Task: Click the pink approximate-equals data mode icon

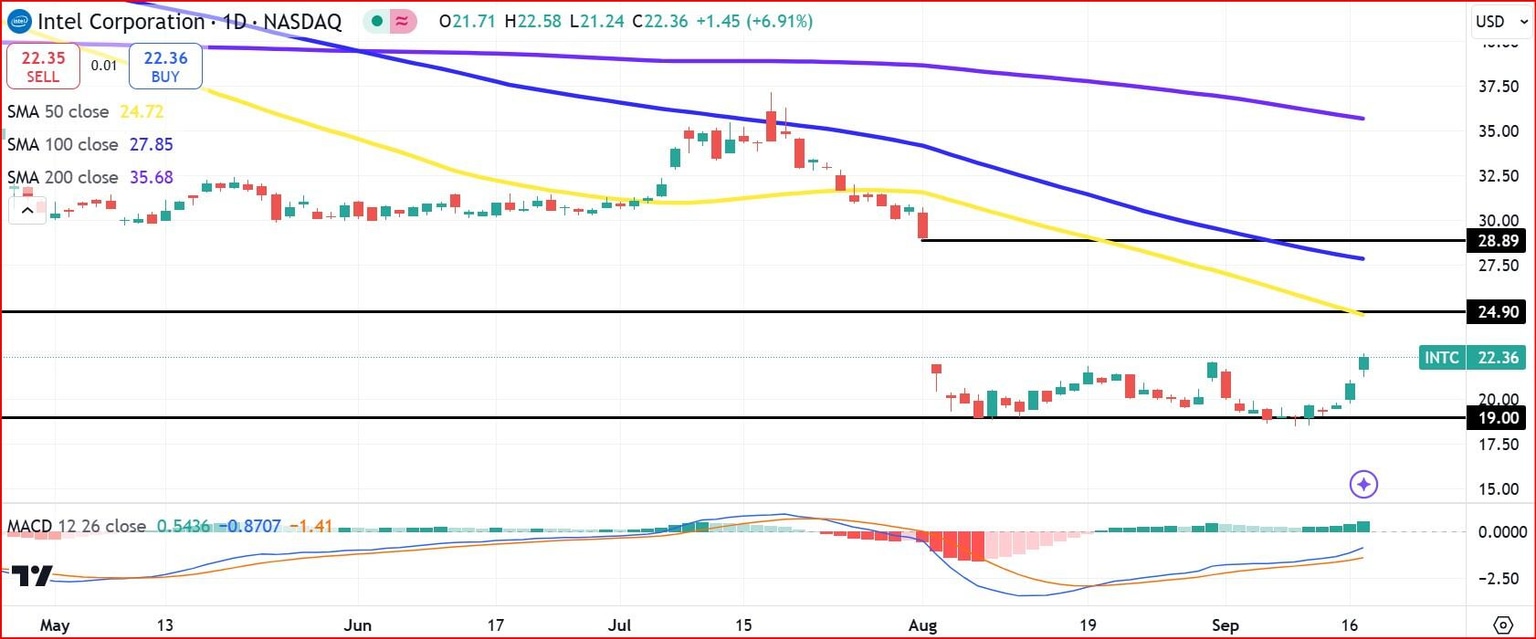Action: pyautogui.click(x=401, y=21)
